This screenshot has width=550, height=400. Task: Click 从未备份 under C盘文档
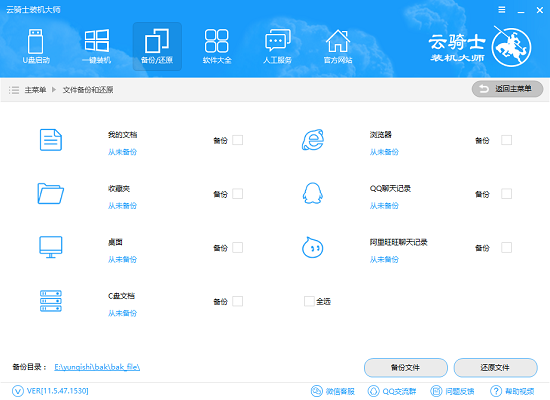(x=122, y=313)
